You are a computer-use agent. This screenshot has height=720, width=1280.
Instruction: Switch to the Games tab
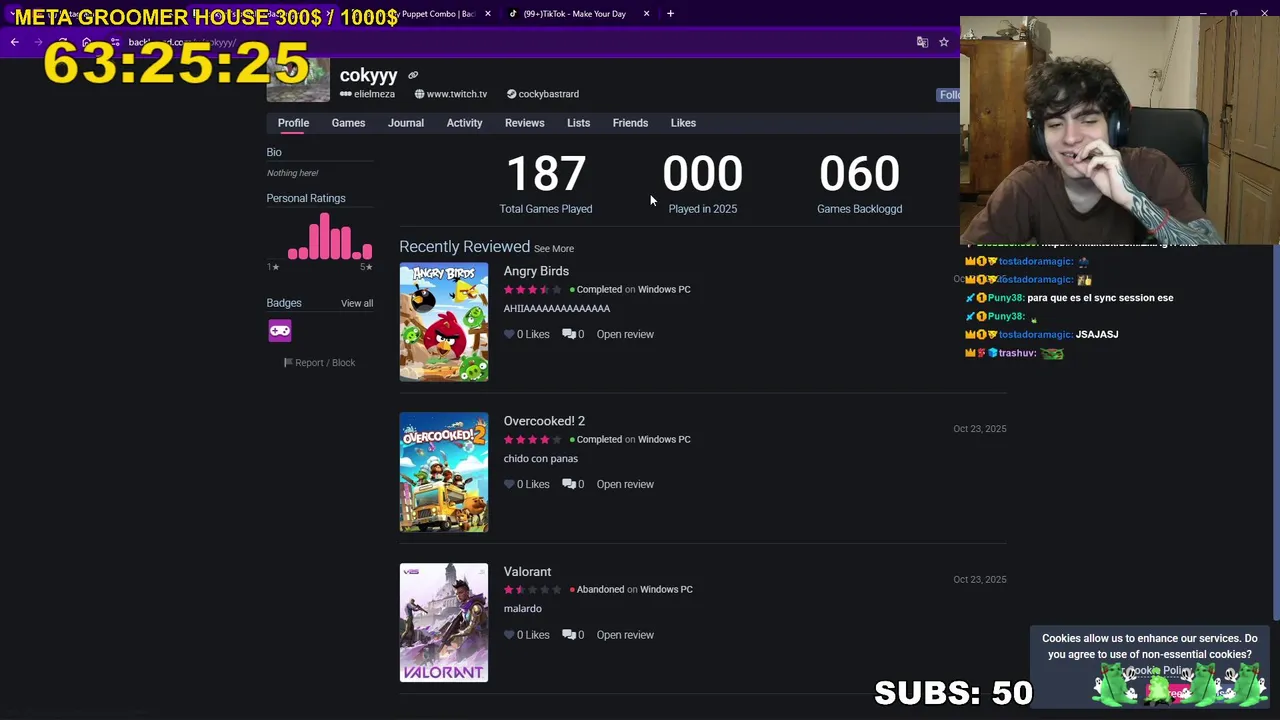click(348, 123)
